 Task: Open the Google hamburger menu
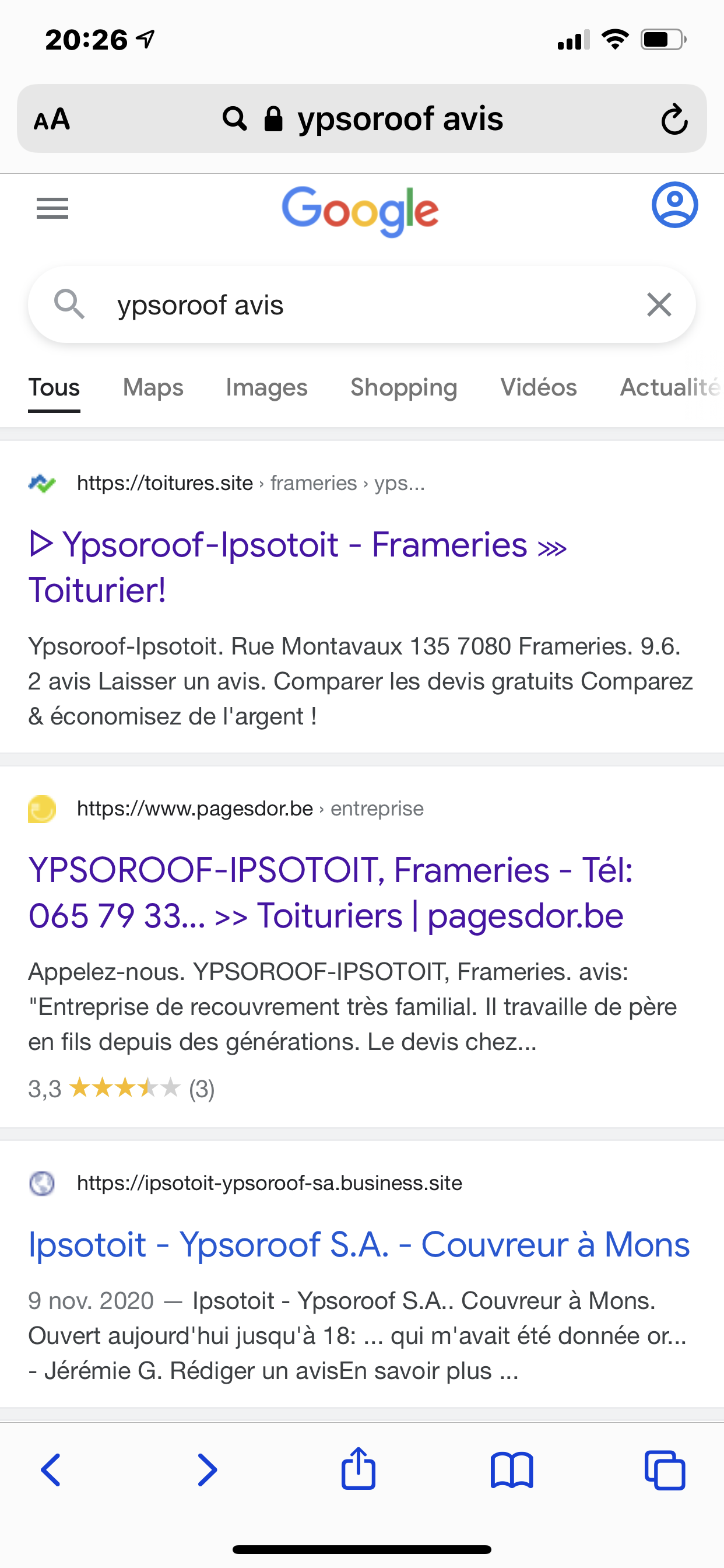coord(52,209)
